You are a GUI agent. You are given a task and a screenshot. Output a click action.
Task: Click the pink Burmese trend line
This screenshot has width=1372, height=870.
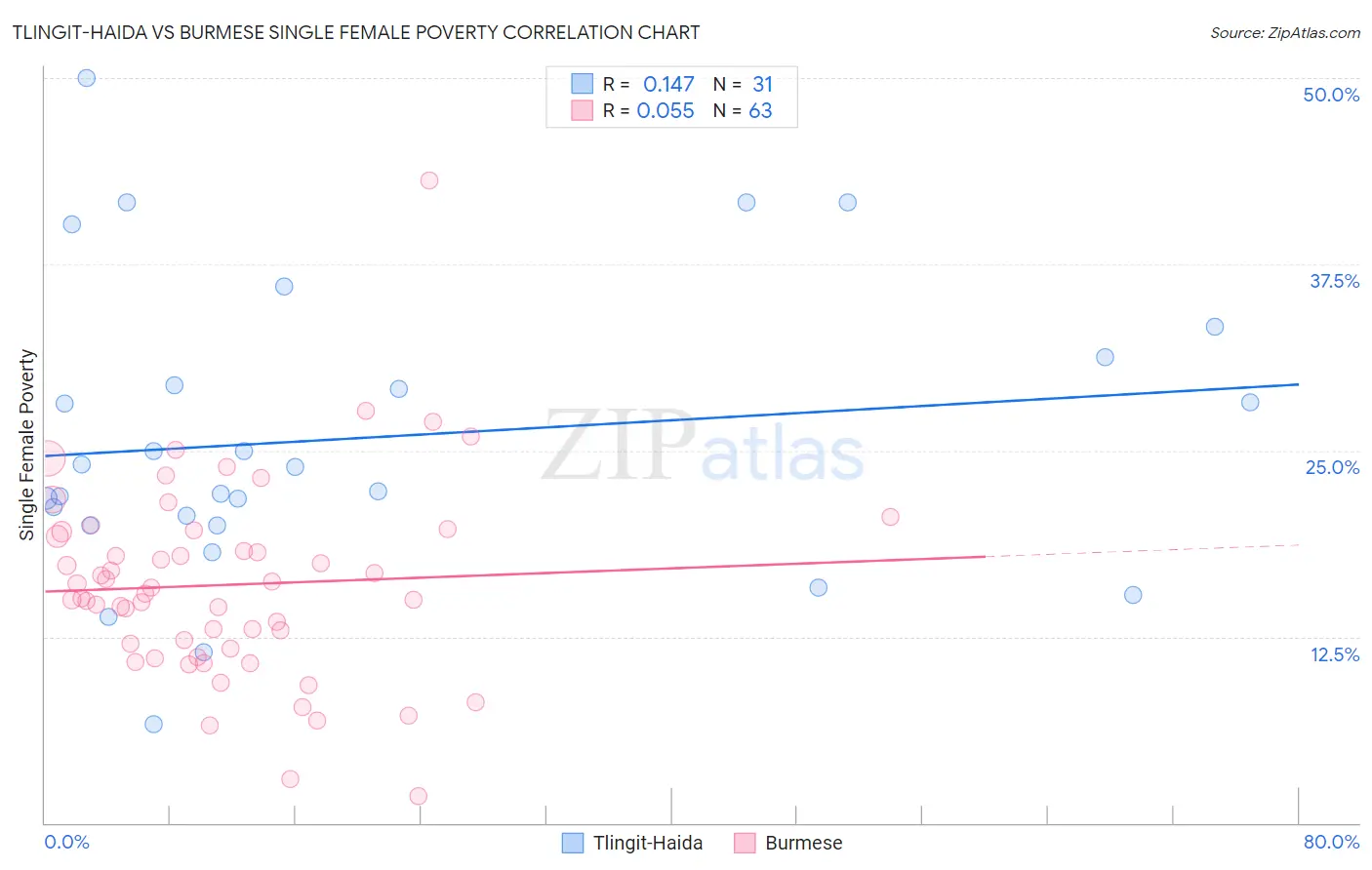(x=515, y=573)
